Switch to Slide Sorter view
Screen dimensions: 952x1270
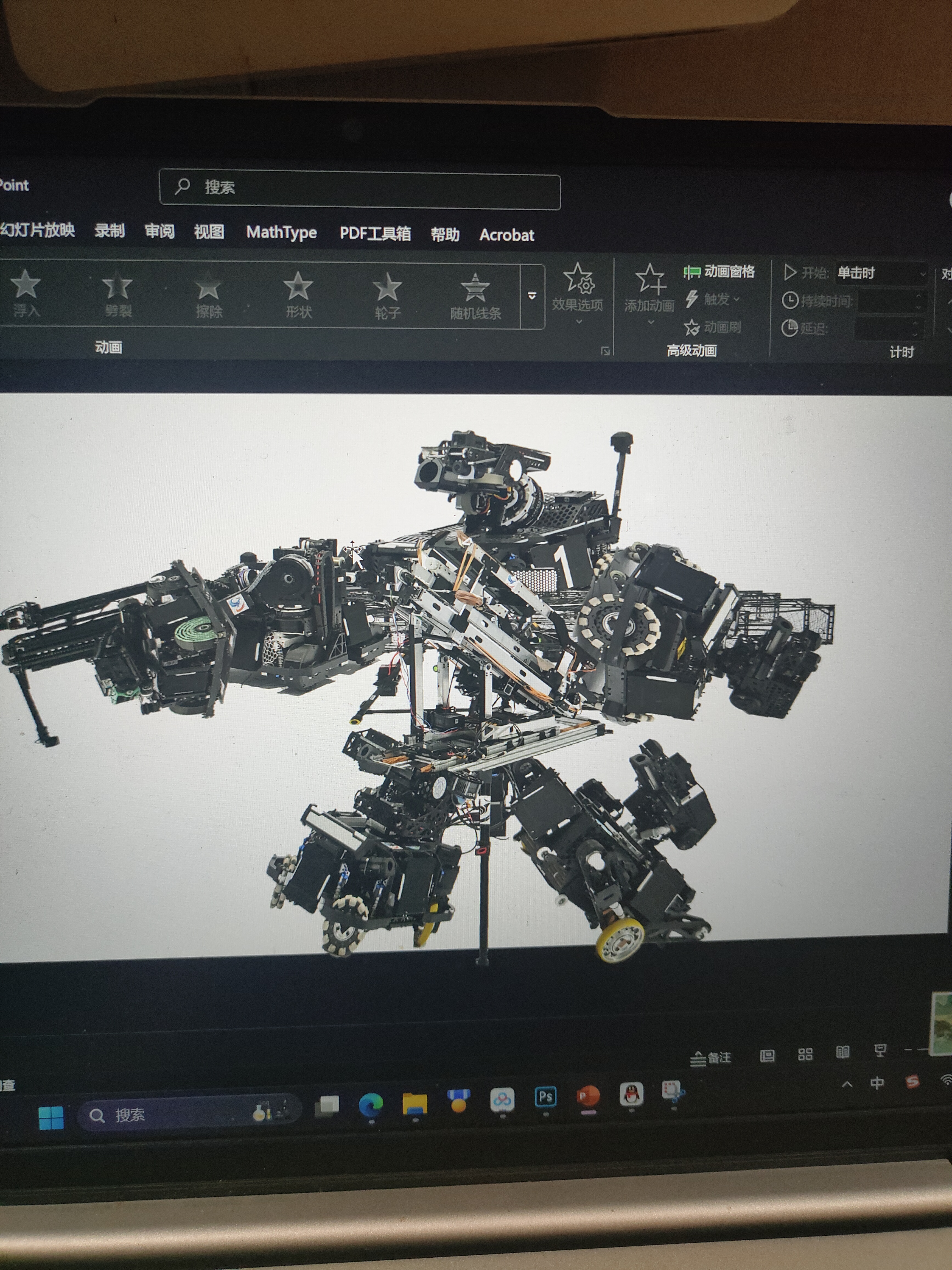point(805,1054)
